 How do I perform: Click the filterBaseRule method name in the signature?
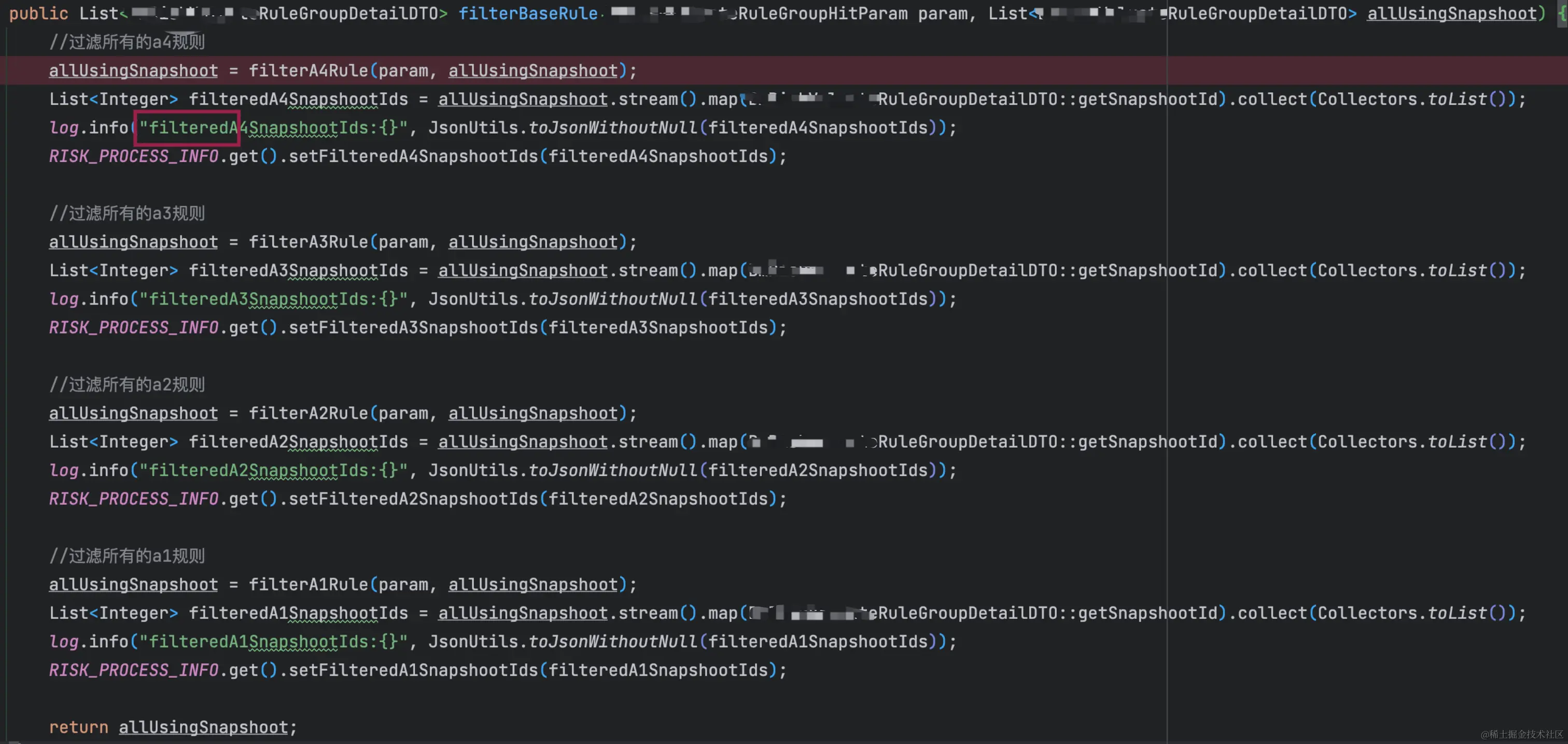pyautogui.click(x=528, y=13)
